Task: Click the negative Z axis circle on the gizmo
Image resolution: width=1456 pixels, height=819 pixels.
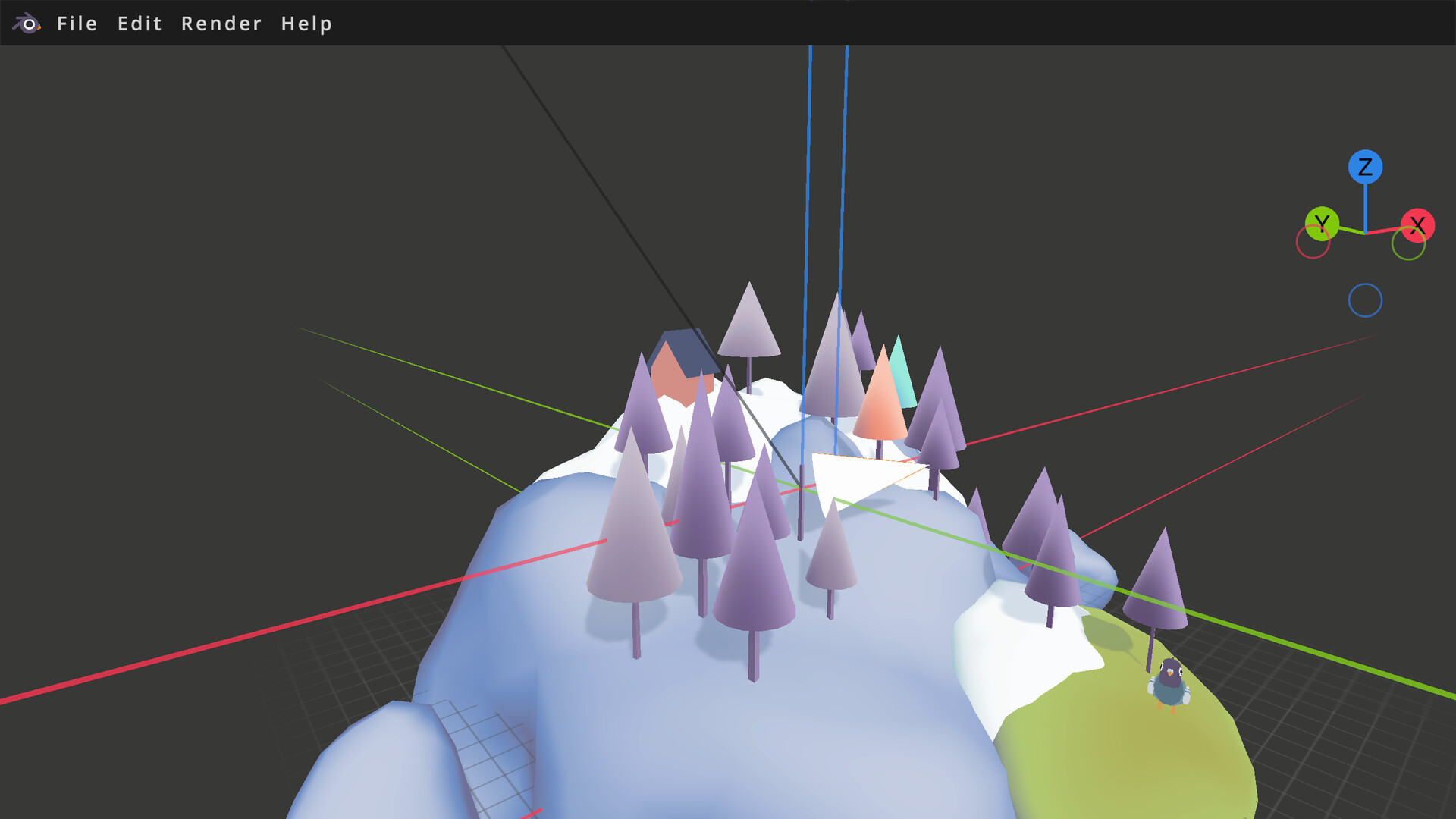Action: click(1364, 300)
